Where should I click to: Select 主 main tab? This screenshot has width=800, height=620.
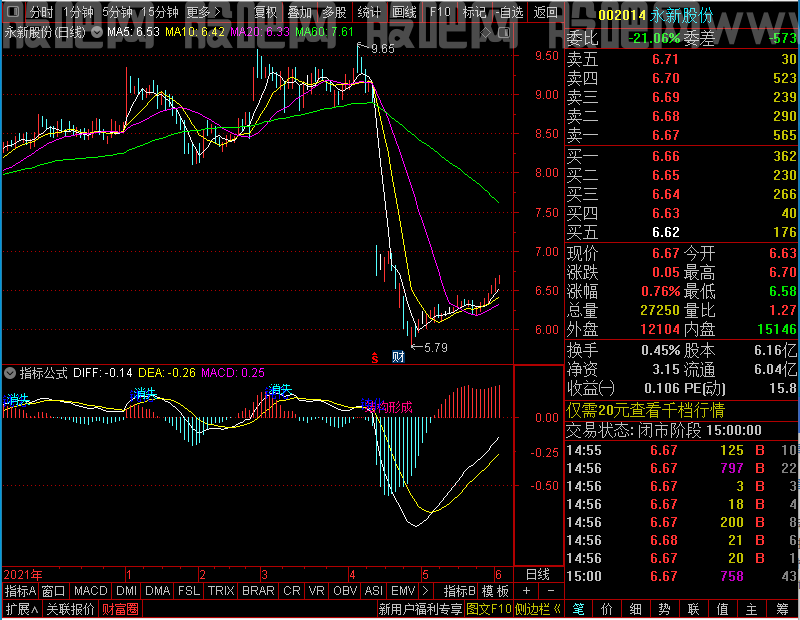752,609
